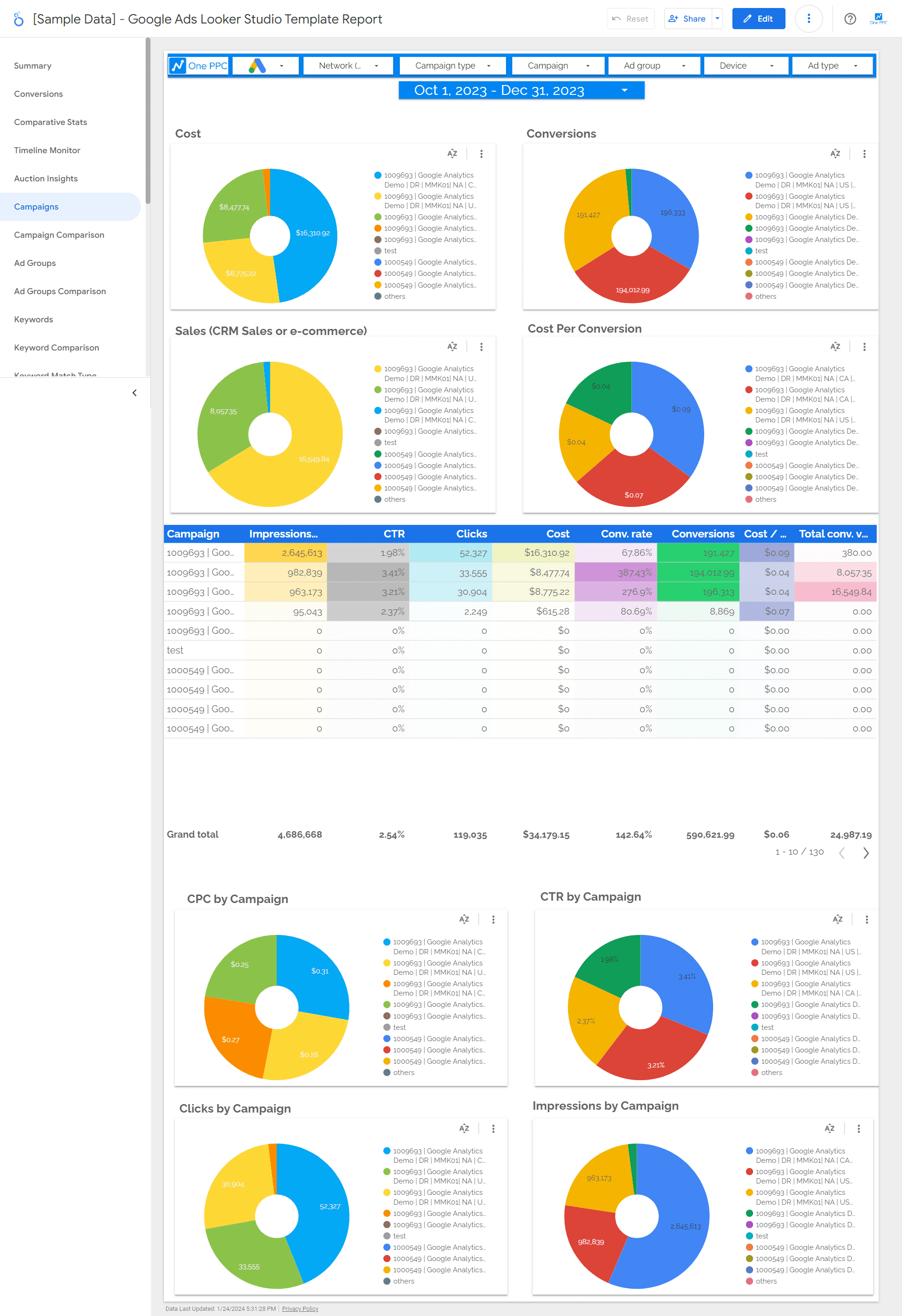Click the Privacy Policy link at bottom

click(x=298, y=1308)
